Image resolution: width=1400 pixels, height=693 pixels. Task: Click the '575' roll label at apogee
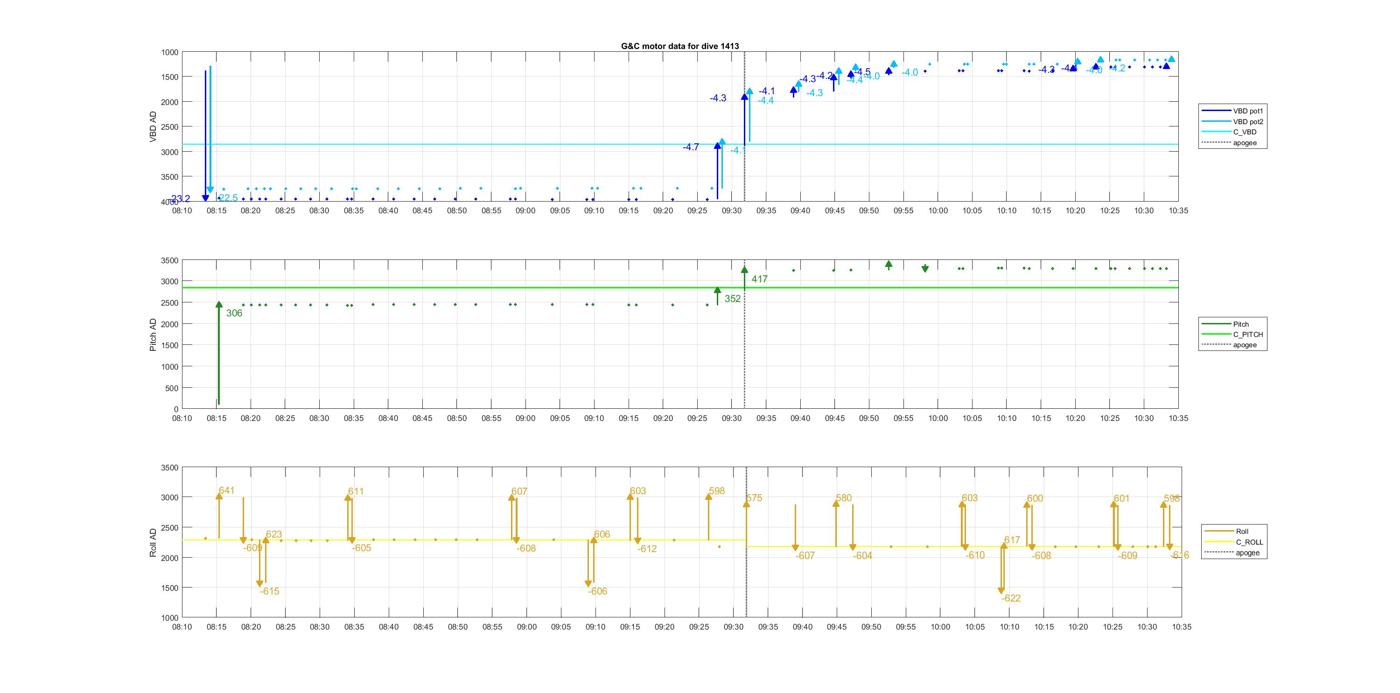(754, 498)
